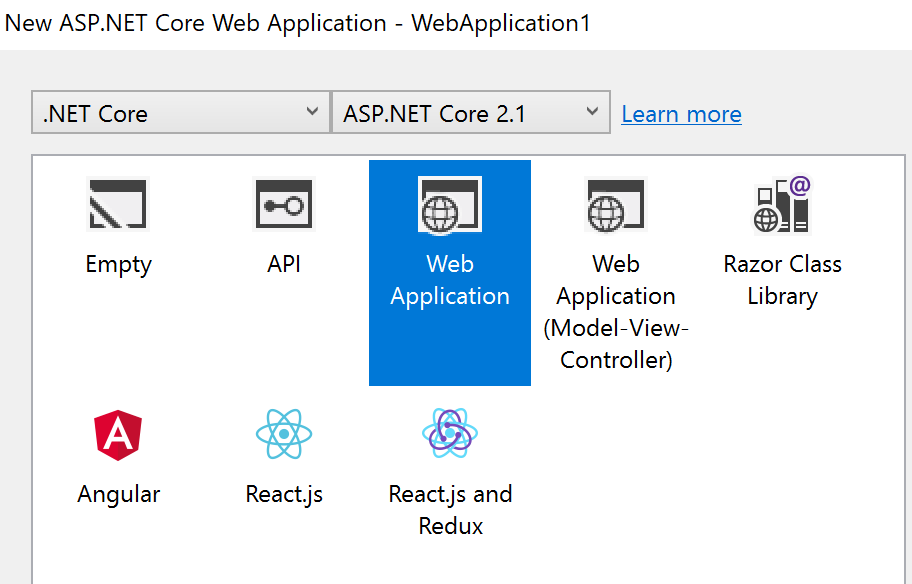Screen dimensions: 912x584
Task: Open the ASP.NET Core 2.1 version dropdown
Action: click(x=471, y=112)
